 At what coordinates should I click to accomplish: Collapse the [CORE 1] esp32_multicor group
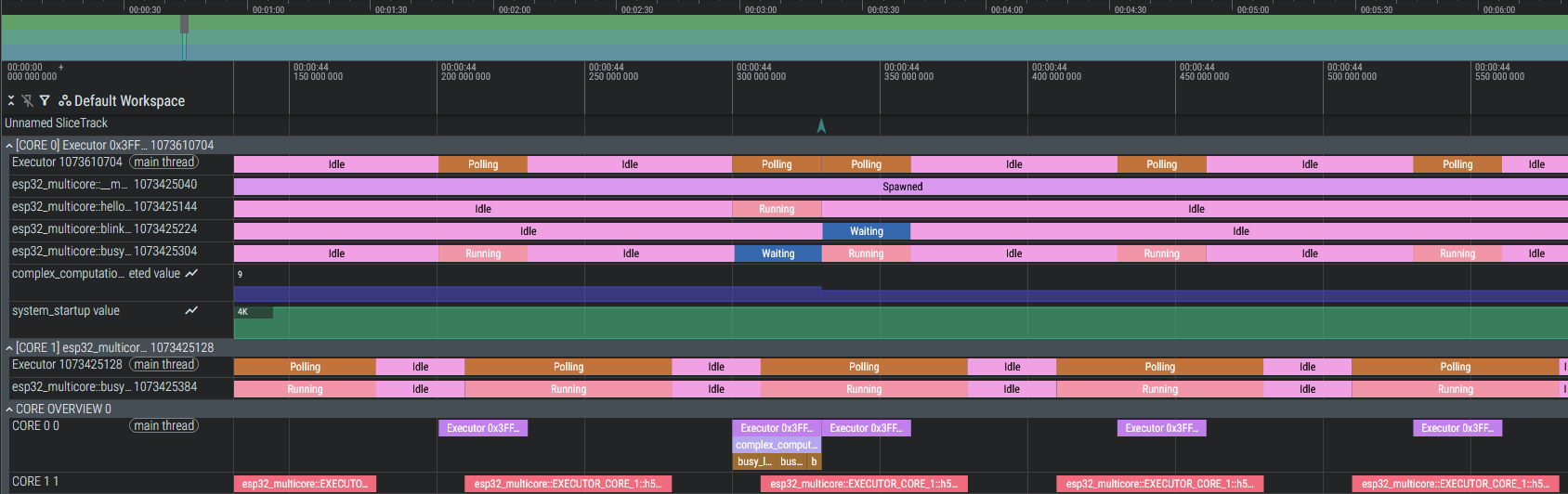point(9,348)
